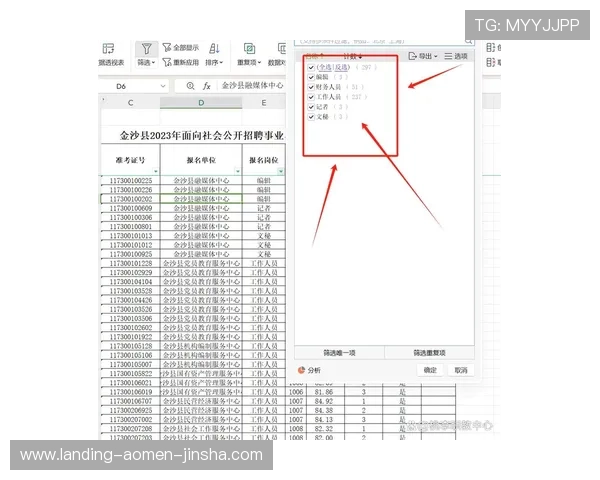Click the funnel Filter icon

pyautogui.click(x=147, y=49)
